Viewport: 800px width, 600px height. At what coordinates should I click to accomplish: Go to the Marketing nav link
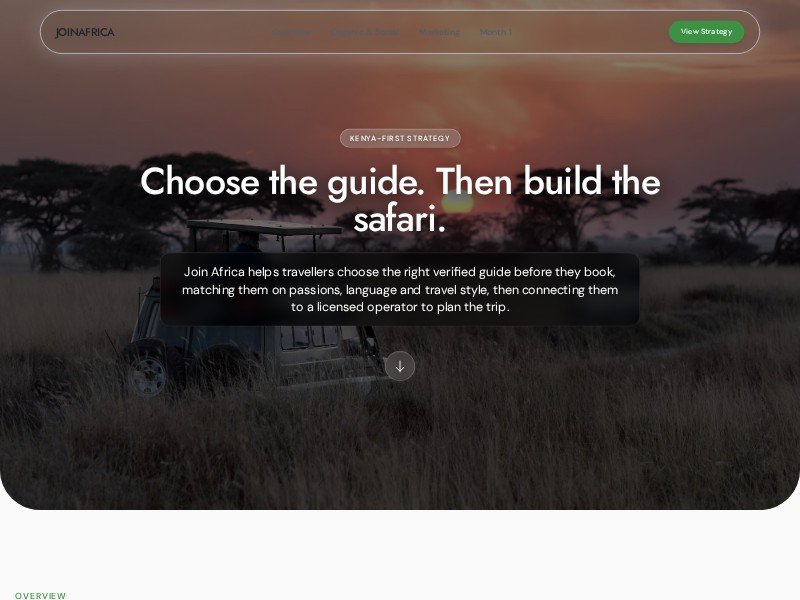[x=439, y=32]
